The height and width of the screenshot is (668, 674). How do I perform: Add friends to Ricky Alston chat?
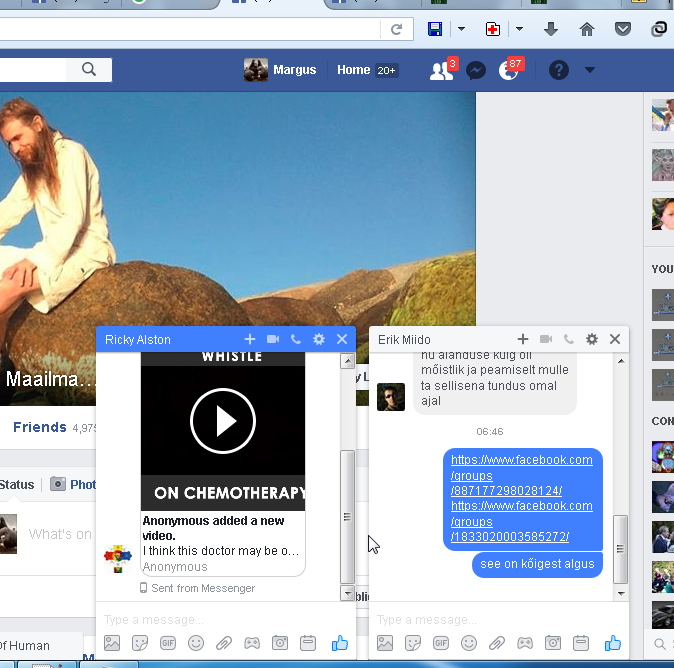(250, 339)
